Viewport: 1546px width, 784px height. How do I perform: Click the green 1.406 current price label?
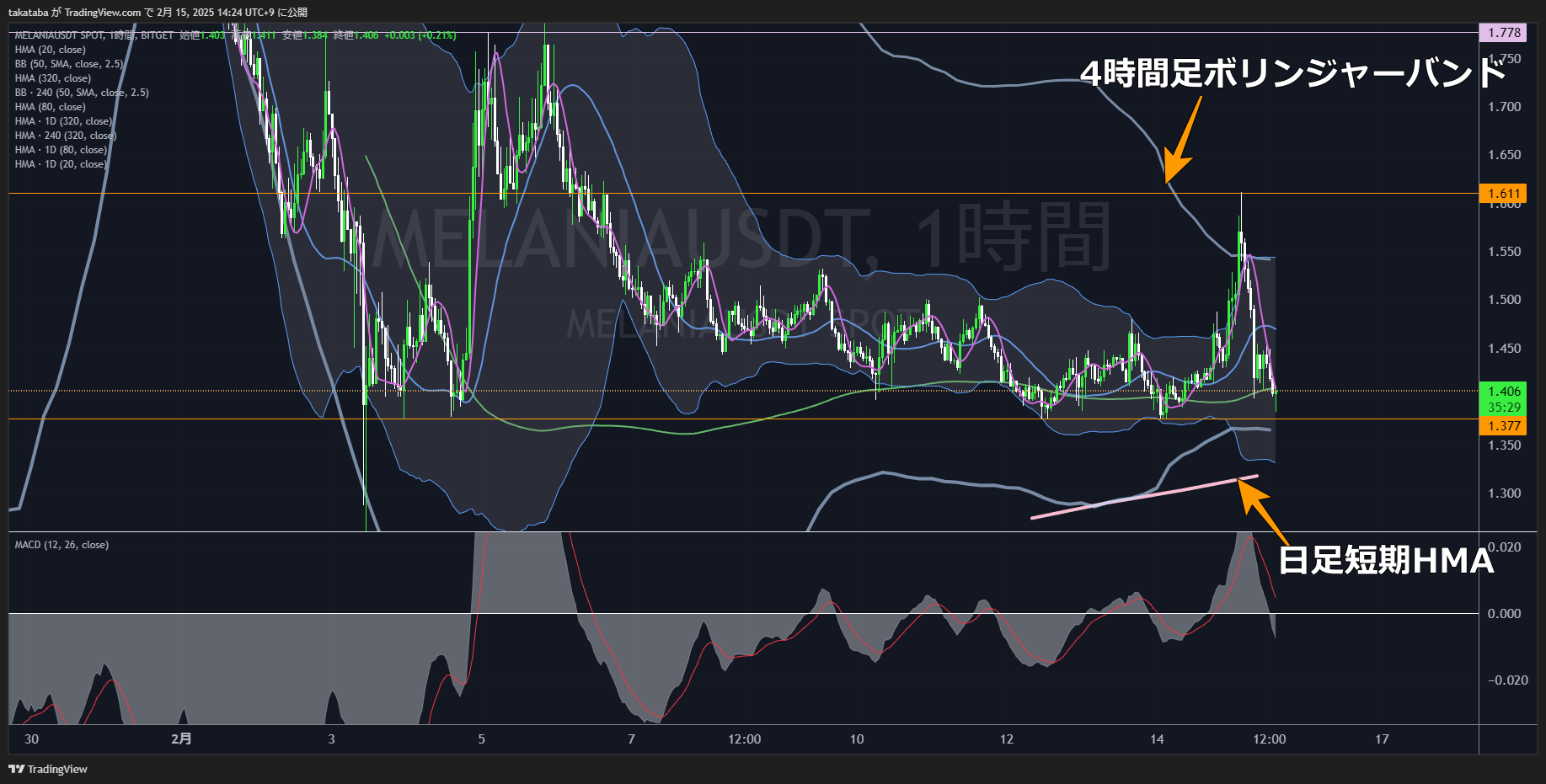point(1503,391)
